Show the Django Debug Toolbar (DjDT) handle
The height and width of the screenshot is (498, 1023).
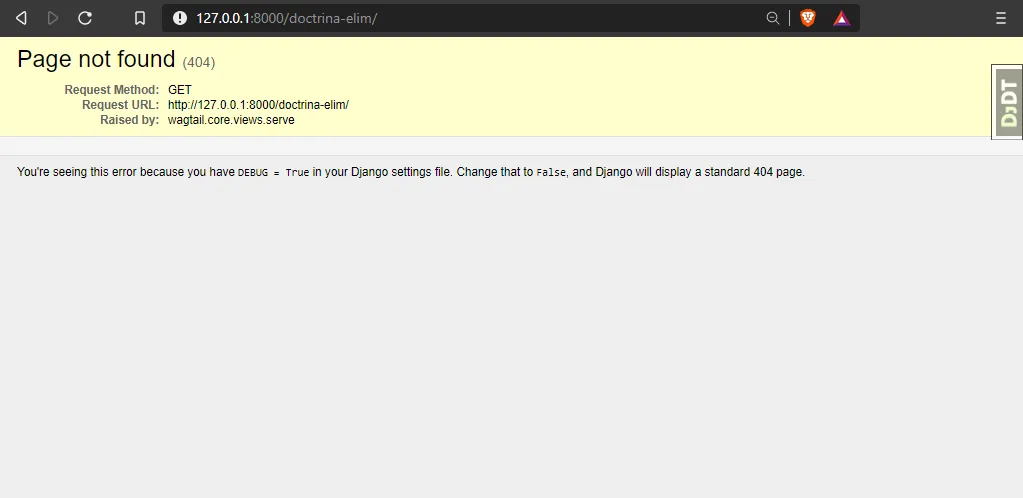pos(1008,102)
